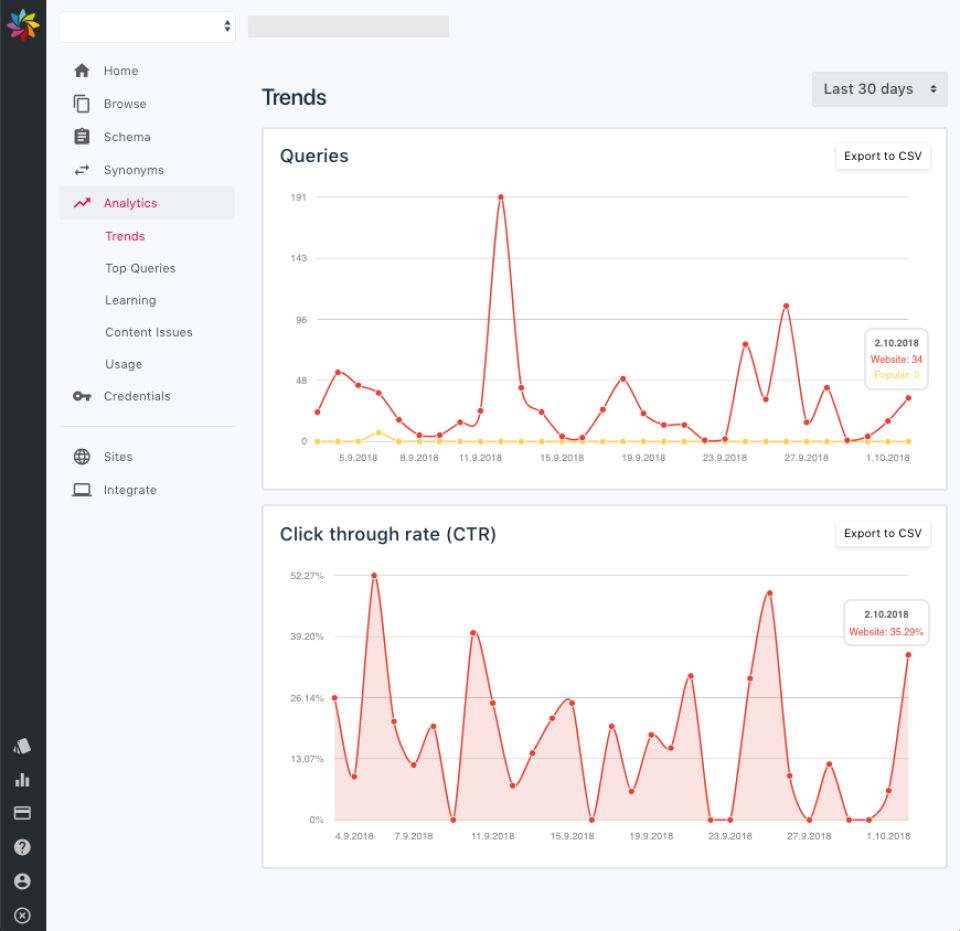Open the Last 30 days dropdown
The image size is (960, 931).
(x=879, y=89)
